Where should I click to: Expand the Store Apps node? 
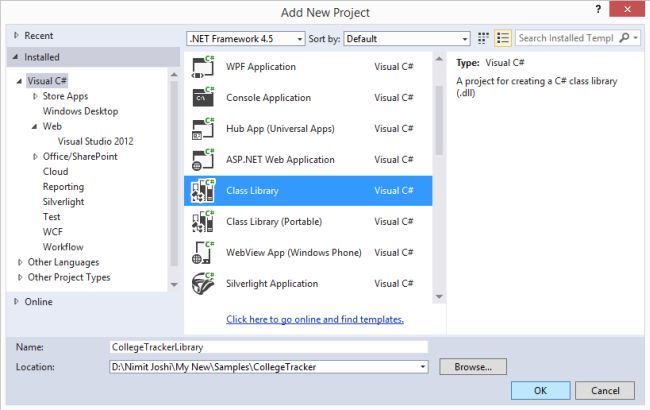[x=35, y=96]
